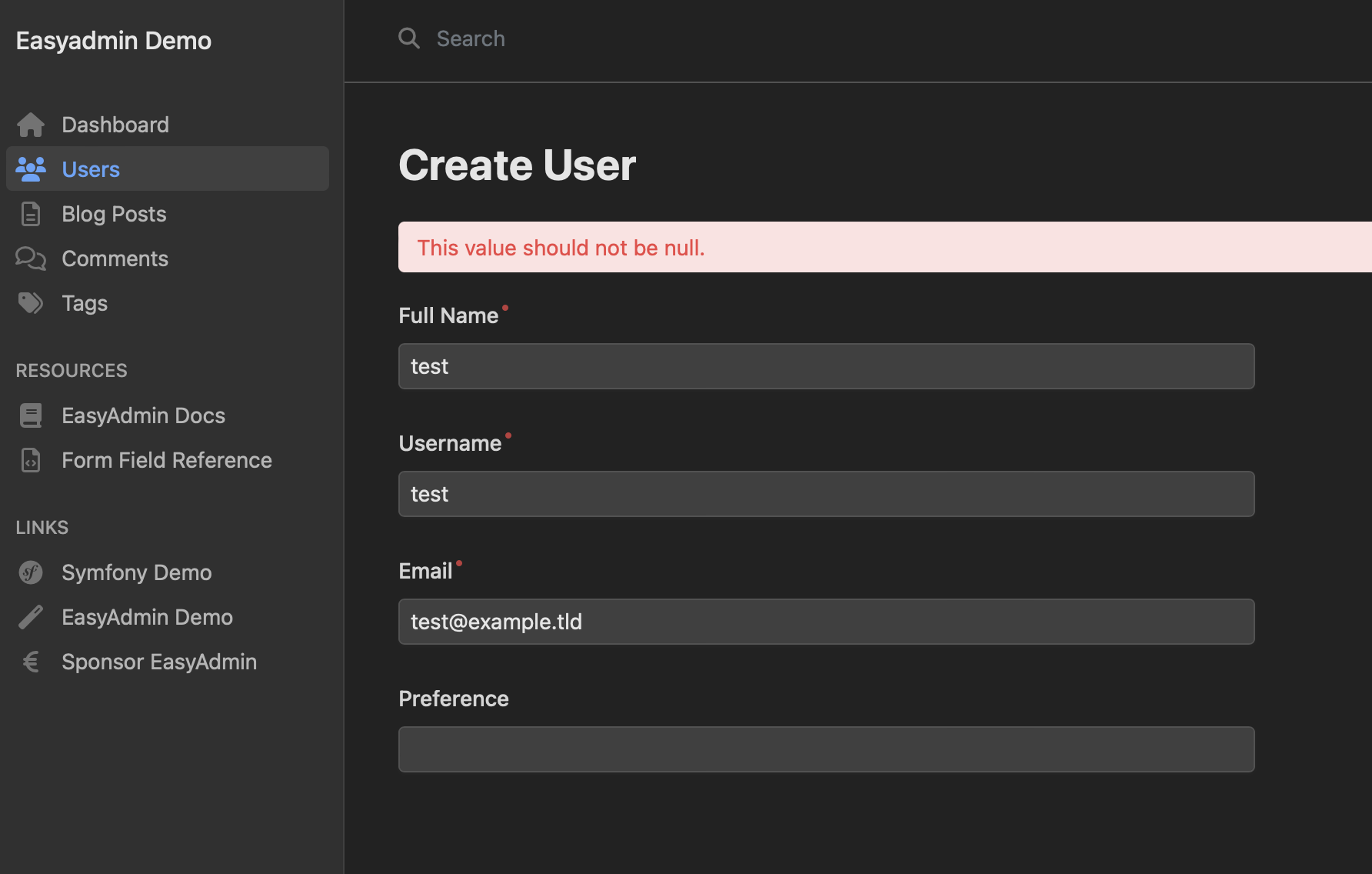The width and height of the screenshot is (1372, 874).
Task: Click the Blog Posts document icon
Action: pyautogui.click(x=31, y=213)
